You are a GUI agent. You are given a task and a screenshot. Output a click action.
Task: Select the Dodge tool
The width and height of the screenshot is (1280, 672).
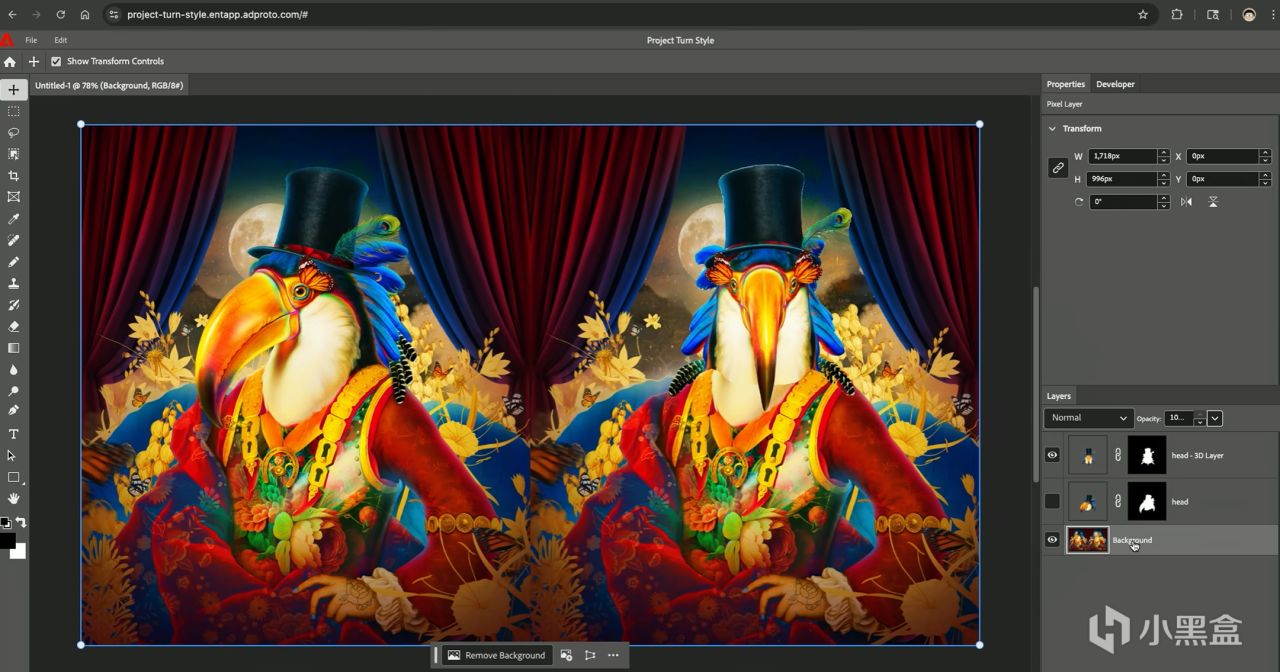(13, 391)
